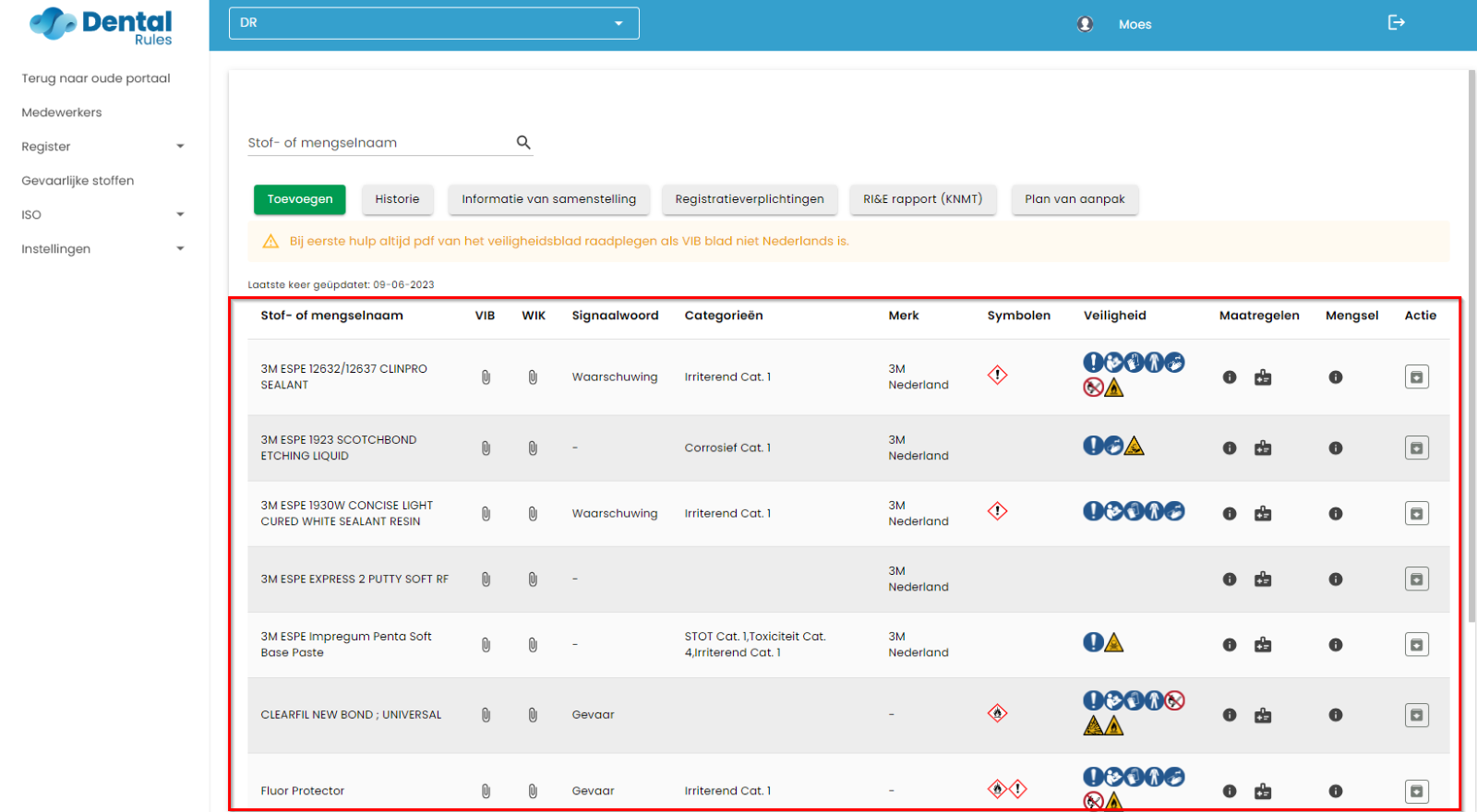Open first-aid kit icon for CLINPRO SEALANT row

1263,377
